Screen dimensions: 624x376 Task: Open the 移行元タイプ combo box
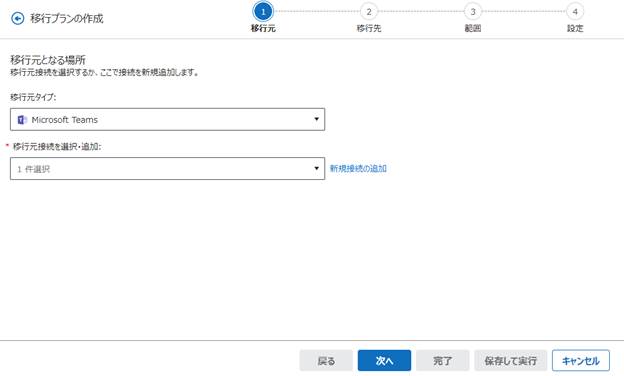coord(168,119)
